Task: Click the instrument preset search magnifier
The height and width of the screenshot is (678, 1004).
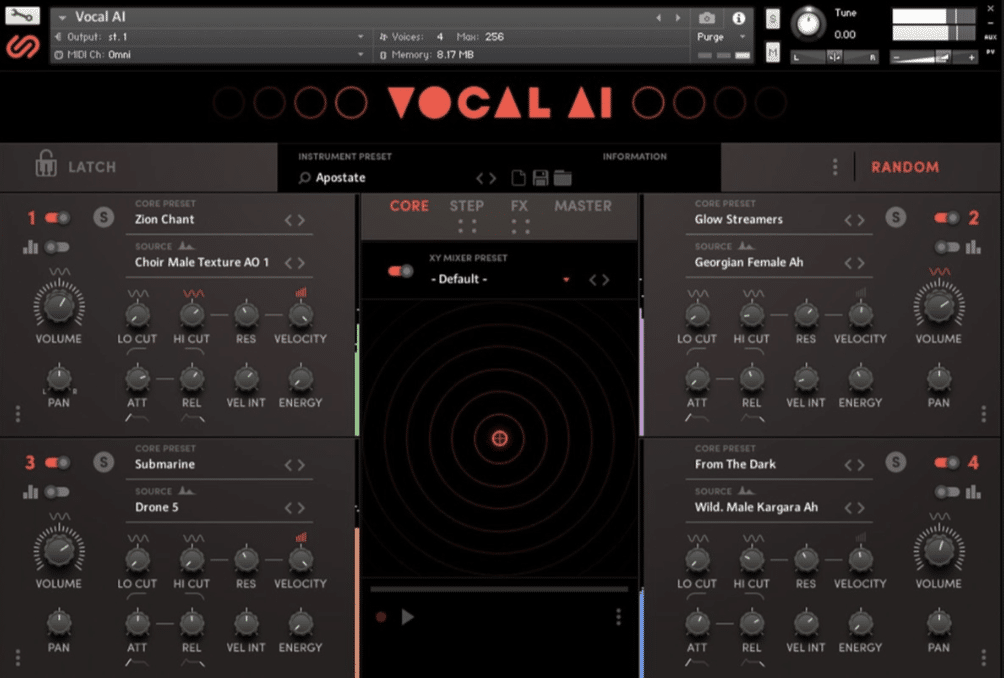Action: 305,178
